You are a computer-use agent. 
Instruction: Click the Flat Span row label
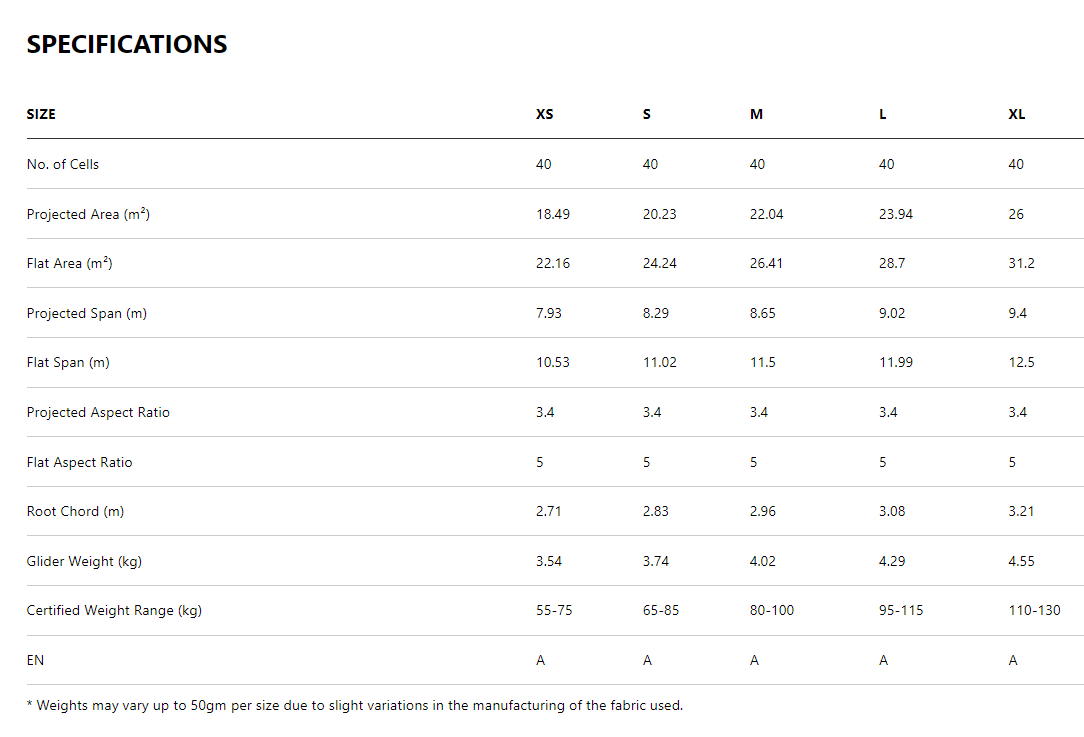click(x=68, y=362)
